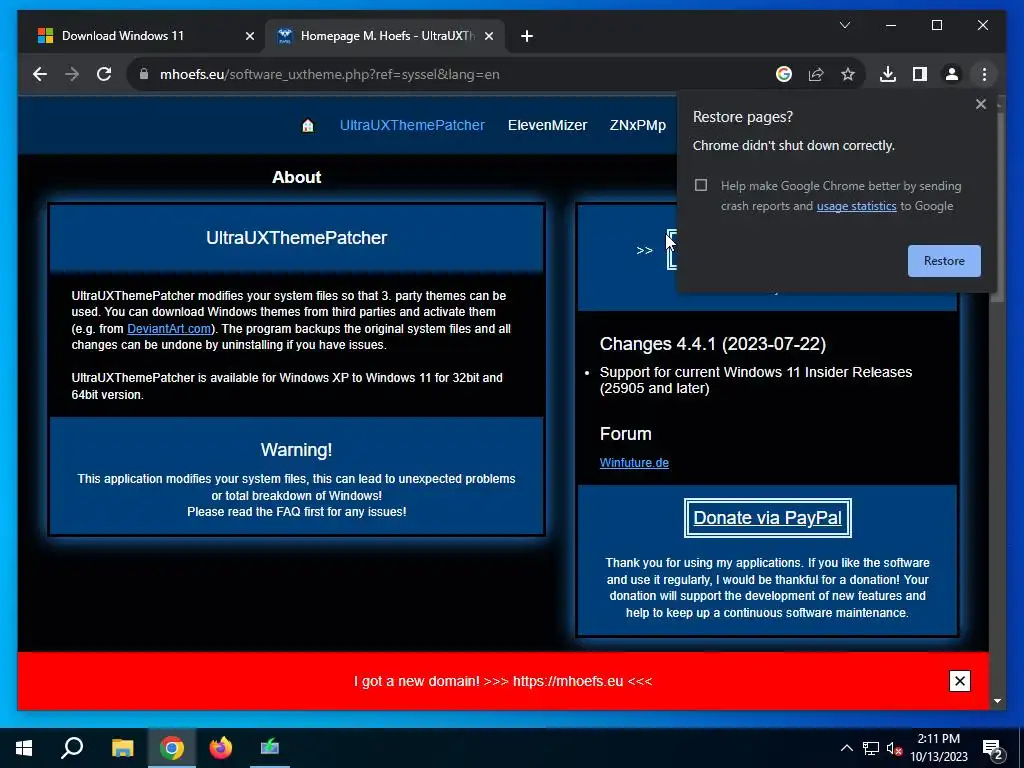Go back using the browser back arrow

(x=40, y=74)
